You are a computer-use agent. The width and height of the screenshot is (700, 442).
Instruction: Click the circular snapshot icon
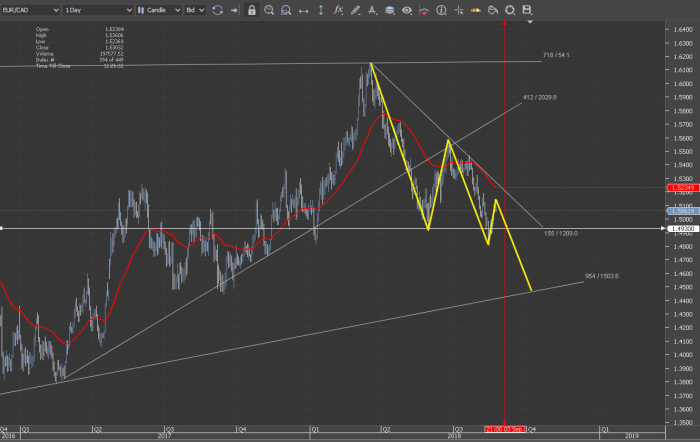[510, 10]
